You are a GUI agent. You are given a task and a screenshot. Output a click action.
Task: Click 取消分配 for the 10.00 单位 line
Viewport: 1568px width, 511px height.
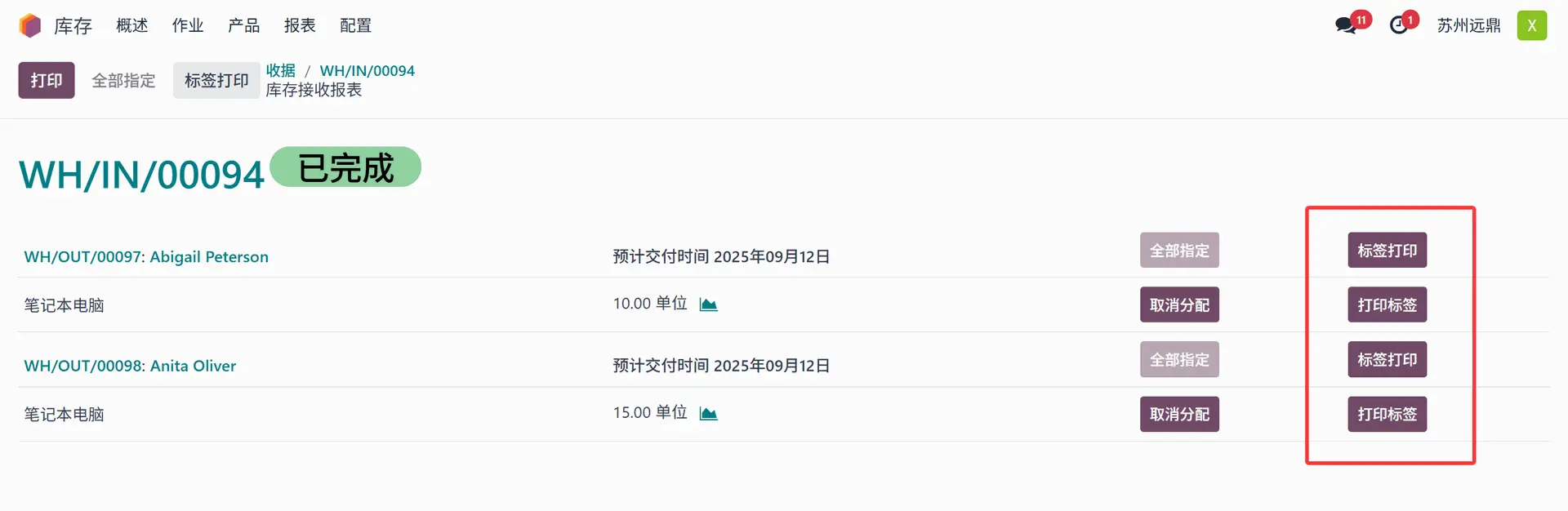(x=1179, y=304)
